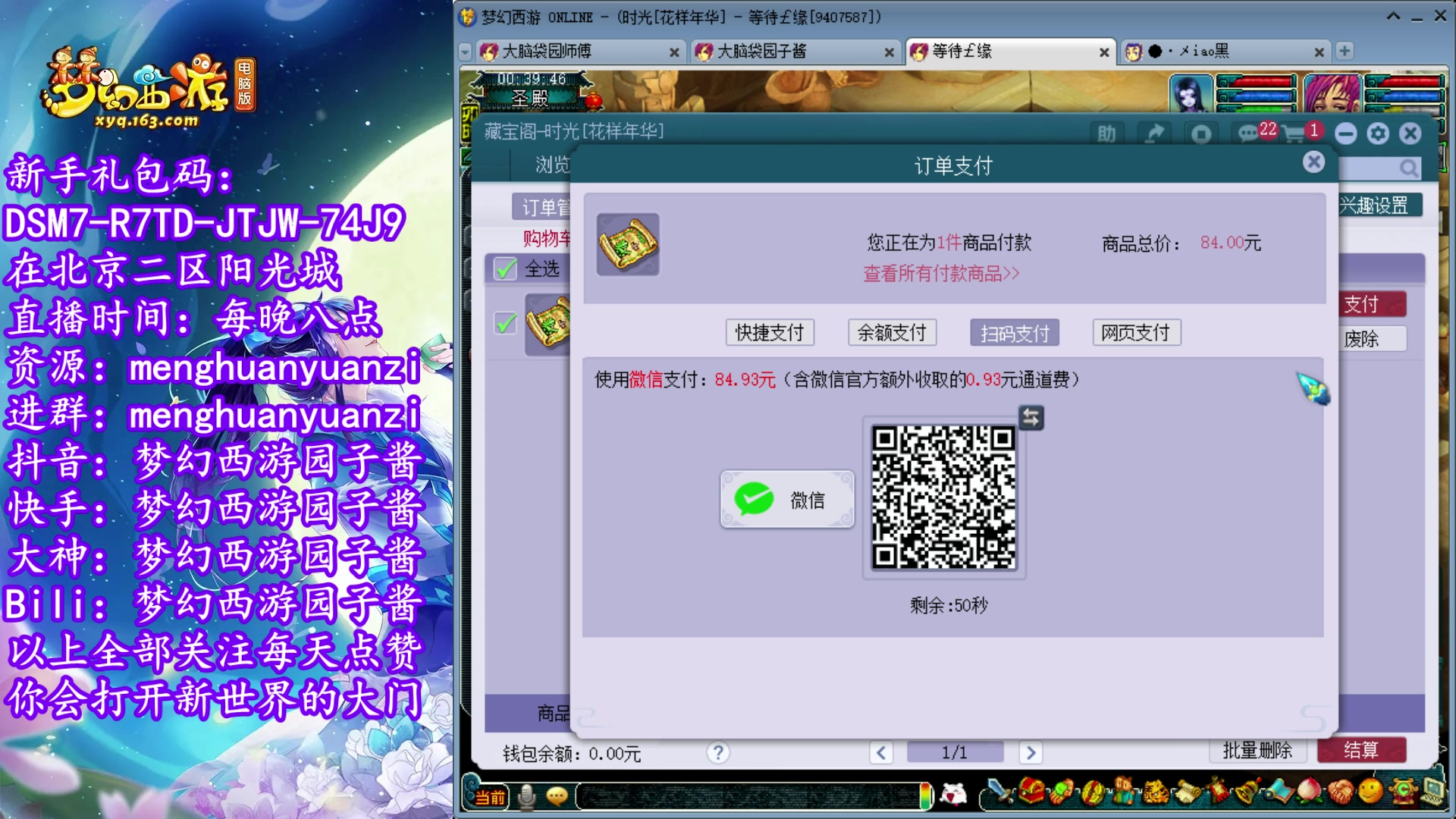This screenshot has height=819, width=1456.
Task: Close the 大脑袋园师傅 tab
Action: pyautogui.click(x=674, y=52)
